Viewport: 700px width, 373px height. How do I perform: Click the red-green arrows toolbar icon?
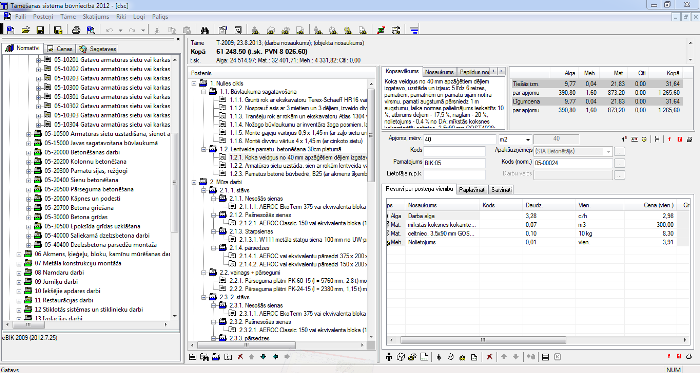click(x=381, y=30)
